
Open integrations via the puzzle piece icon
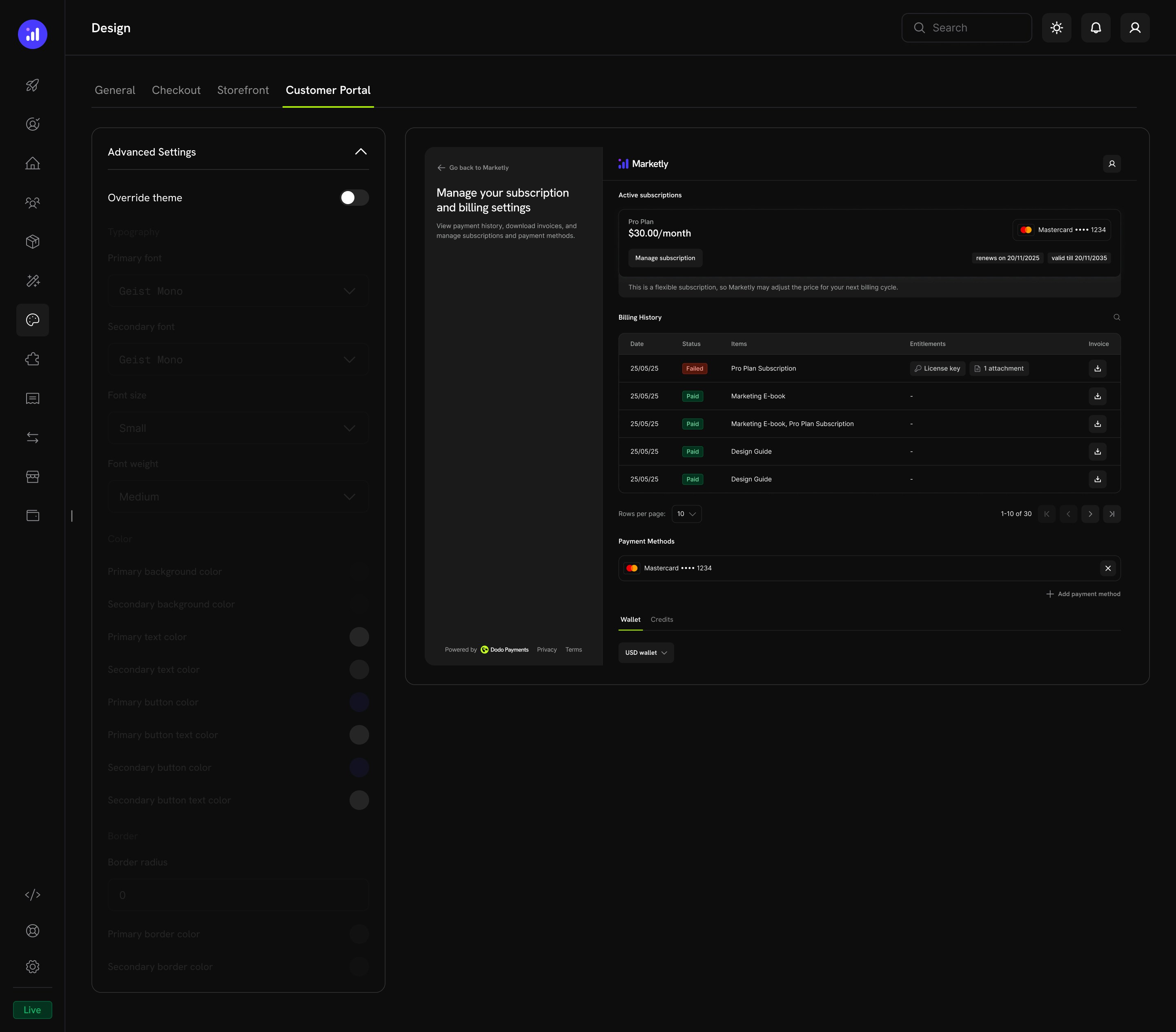32,358
